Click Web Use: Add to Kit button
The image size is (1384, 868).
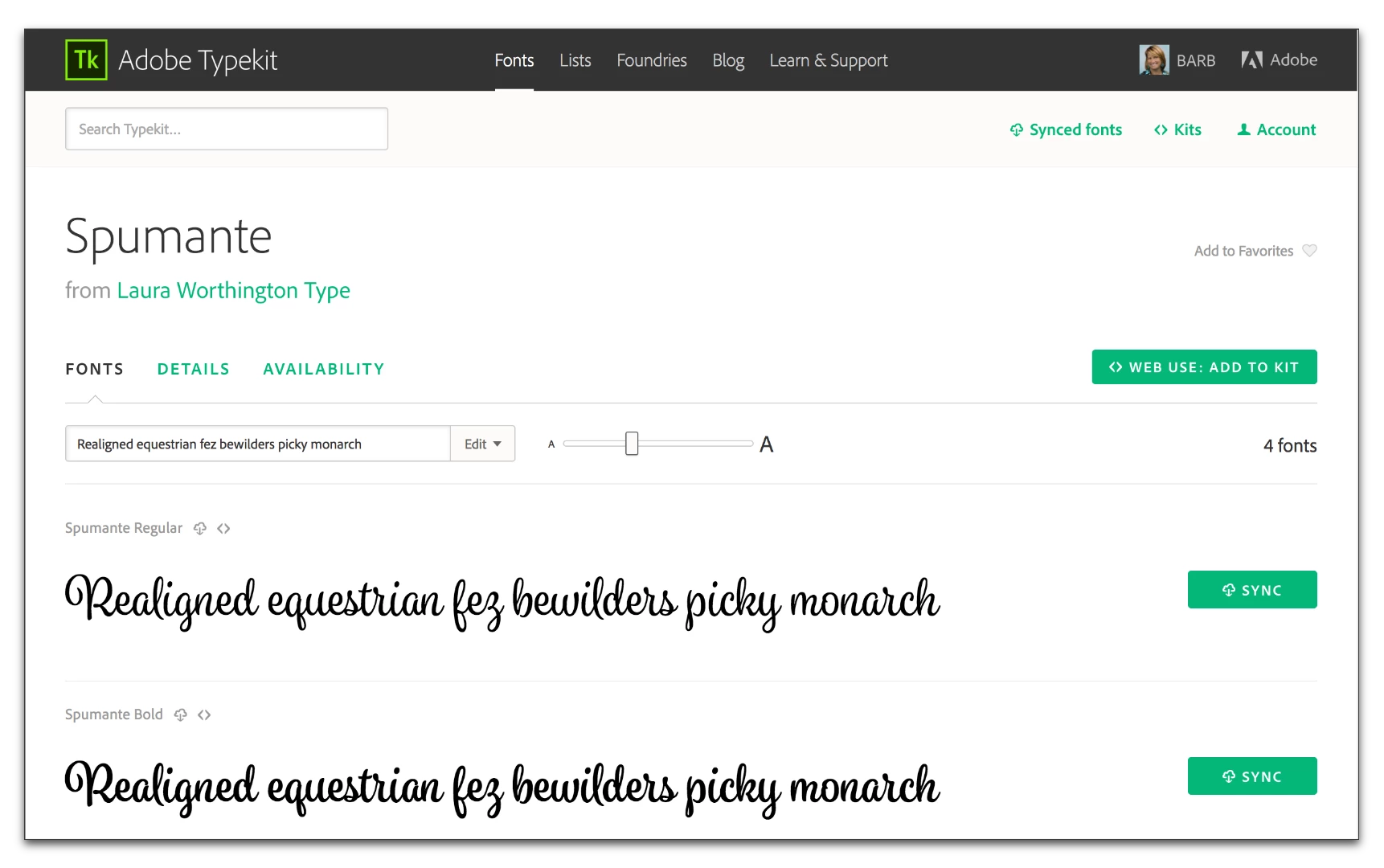(x=1204, y=367)
